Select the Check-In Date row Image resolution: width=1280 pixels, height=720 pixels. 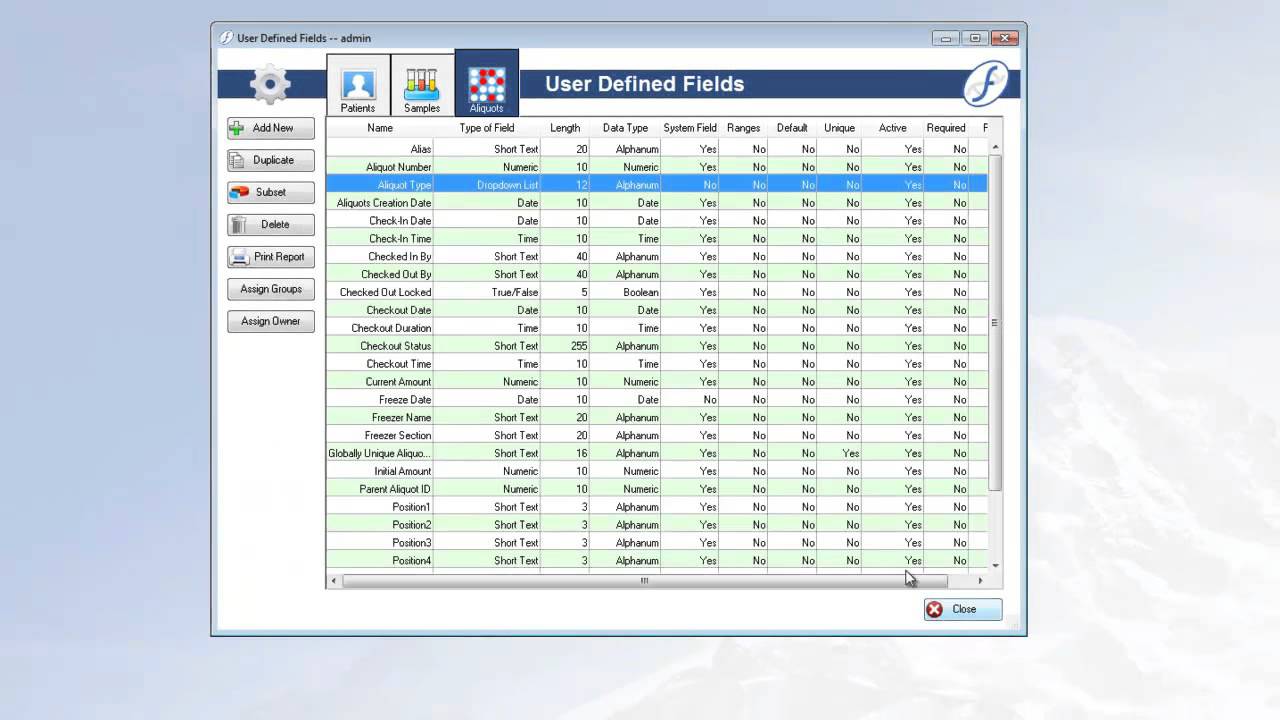[657, 221]
